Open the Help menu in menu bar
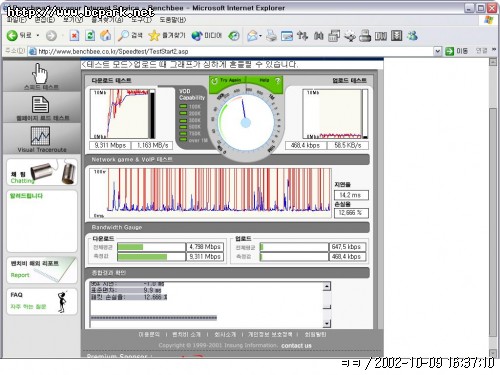This screenshot has height=375, width=500. pyautogui.click(x=173, y=20)
